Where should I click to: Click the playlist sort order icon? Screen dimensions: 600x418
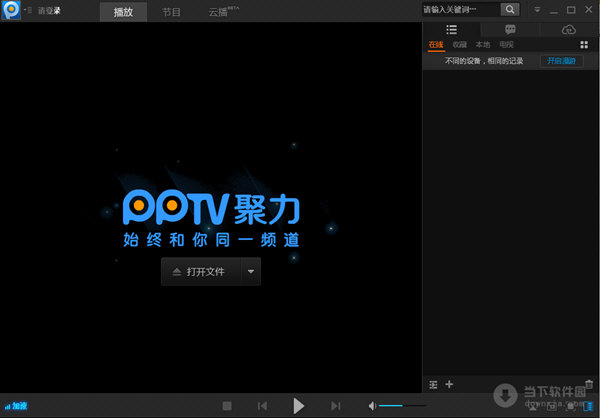click(433, 385)
